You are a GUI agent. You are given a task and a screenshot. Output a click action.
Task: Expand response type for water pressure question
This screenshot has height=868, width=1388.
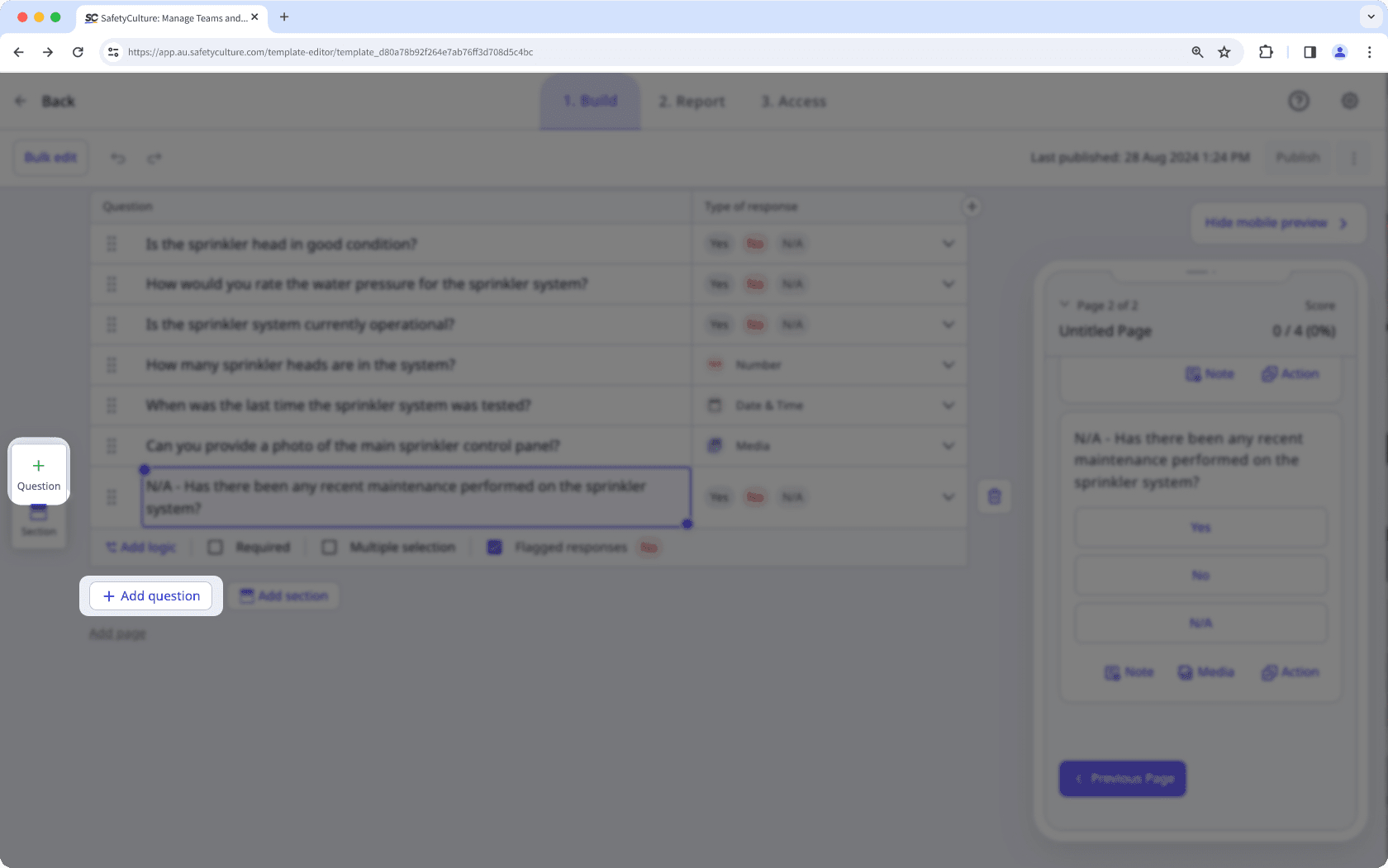tap(948, 284)
